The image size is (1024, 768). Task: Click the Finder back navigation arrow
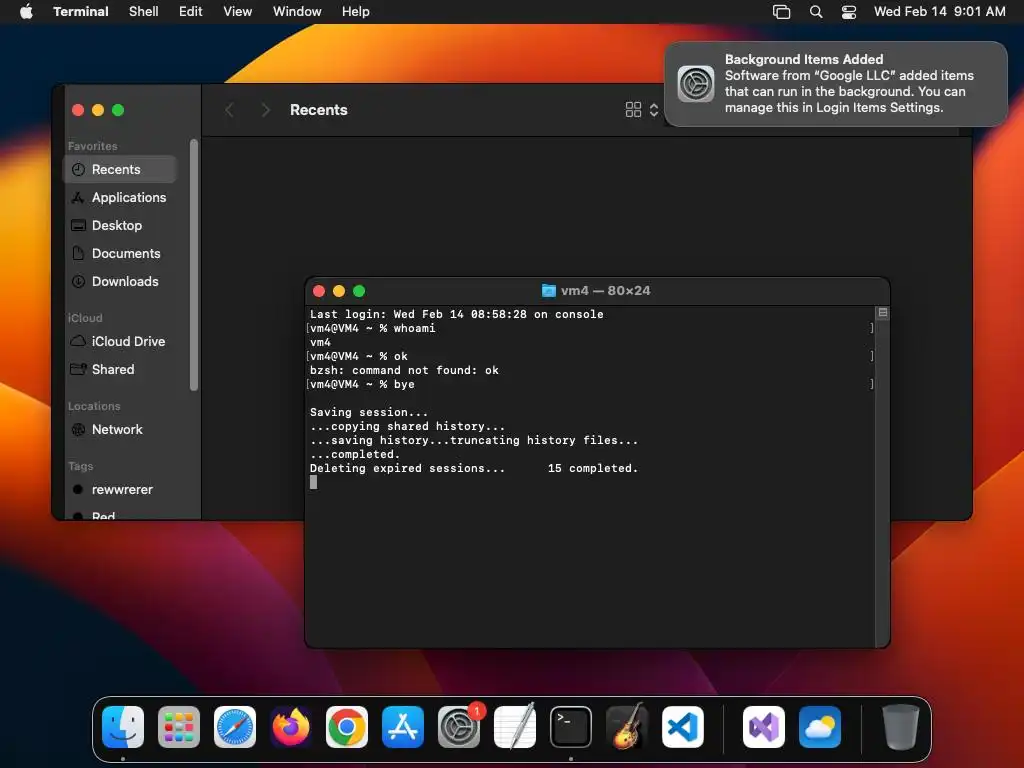click(x=229, y=110)
